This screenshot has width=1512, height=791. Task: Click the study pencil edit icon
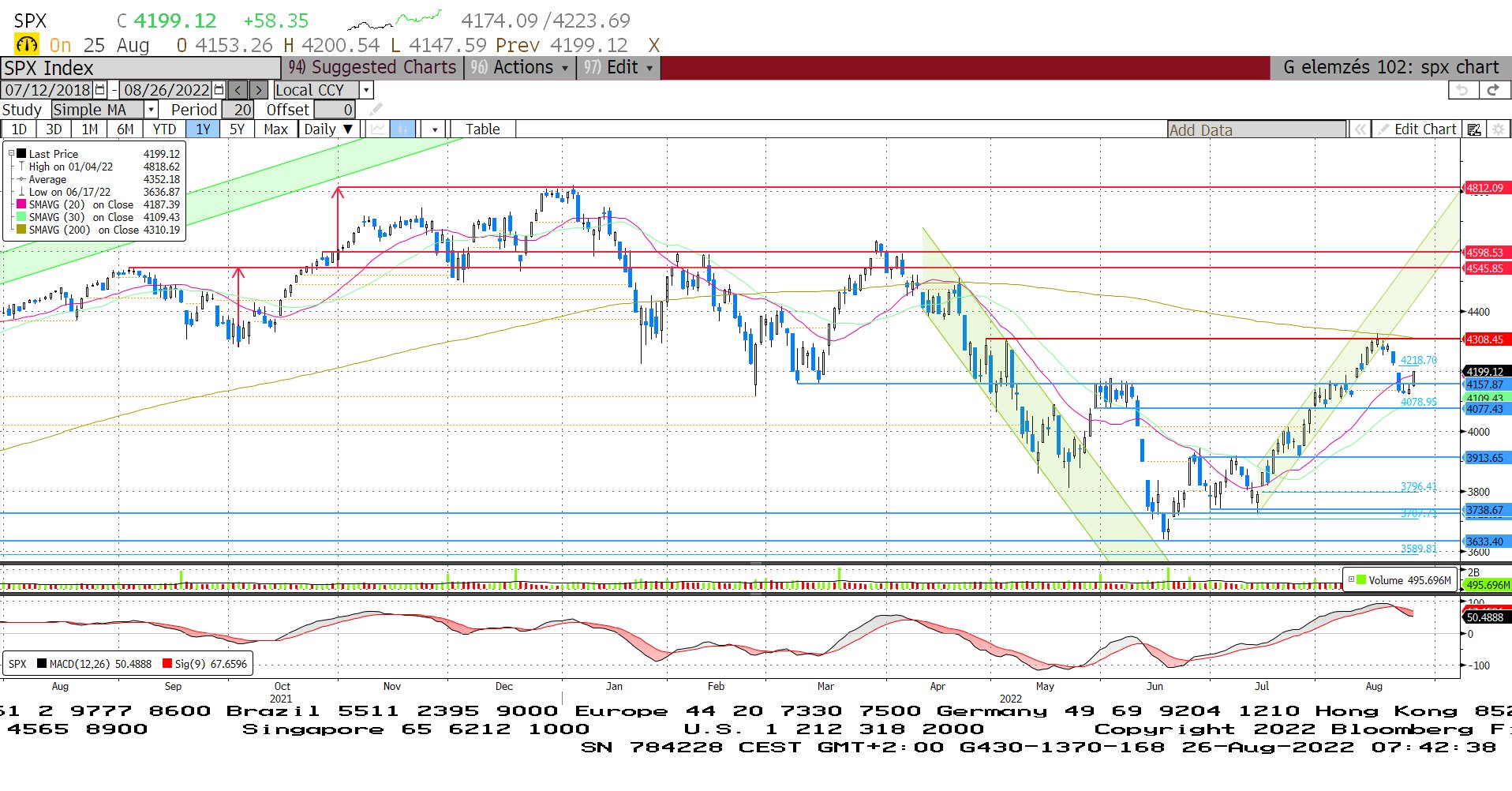[x=376, y=110]
